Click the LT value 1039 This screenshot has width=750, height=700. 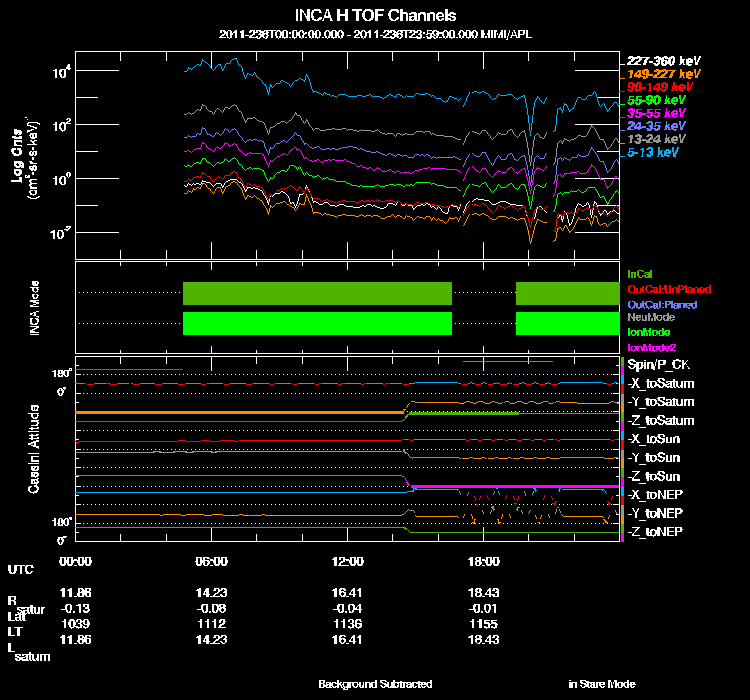point(75,624)
